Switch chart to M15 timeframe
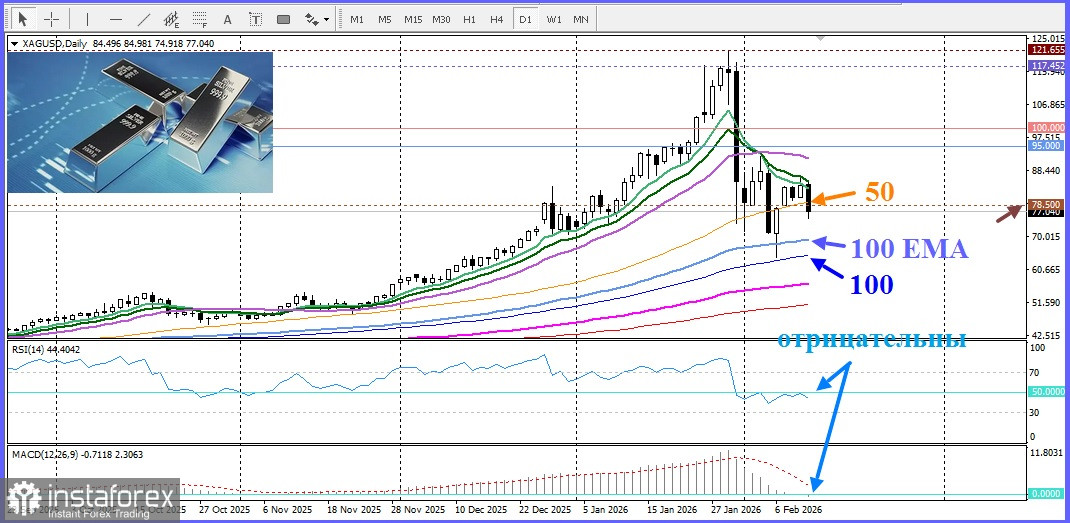 click(x=413, y=19)
